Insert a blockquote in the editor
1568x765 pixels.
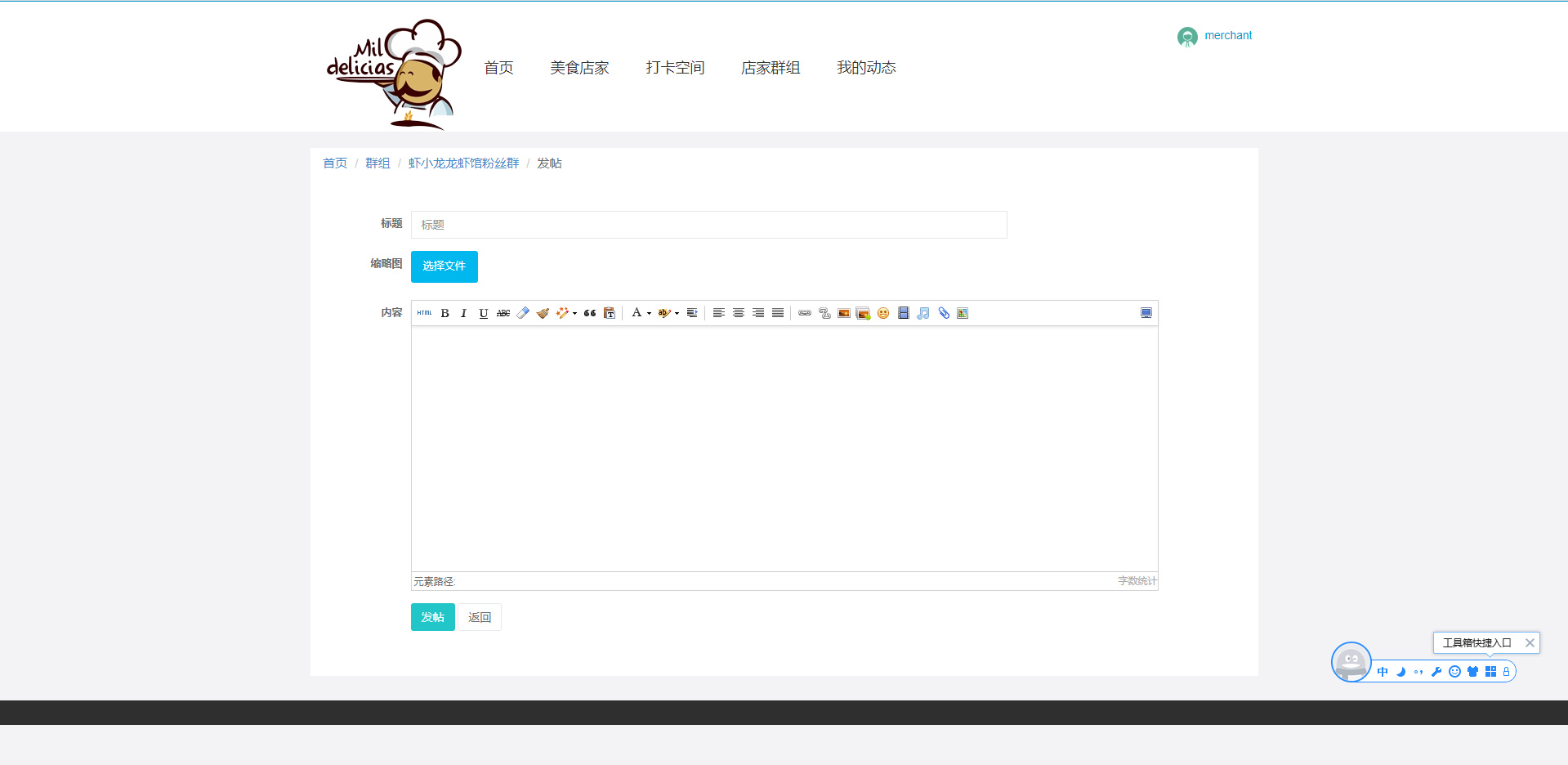pos(589,313)
